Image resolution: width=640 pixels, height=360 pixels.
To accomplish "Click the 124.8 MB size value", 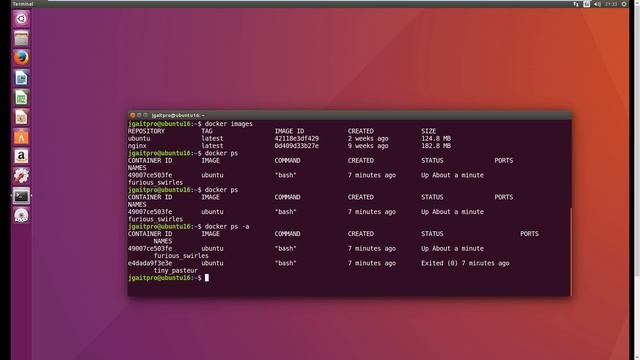I will tap(436, 138).
